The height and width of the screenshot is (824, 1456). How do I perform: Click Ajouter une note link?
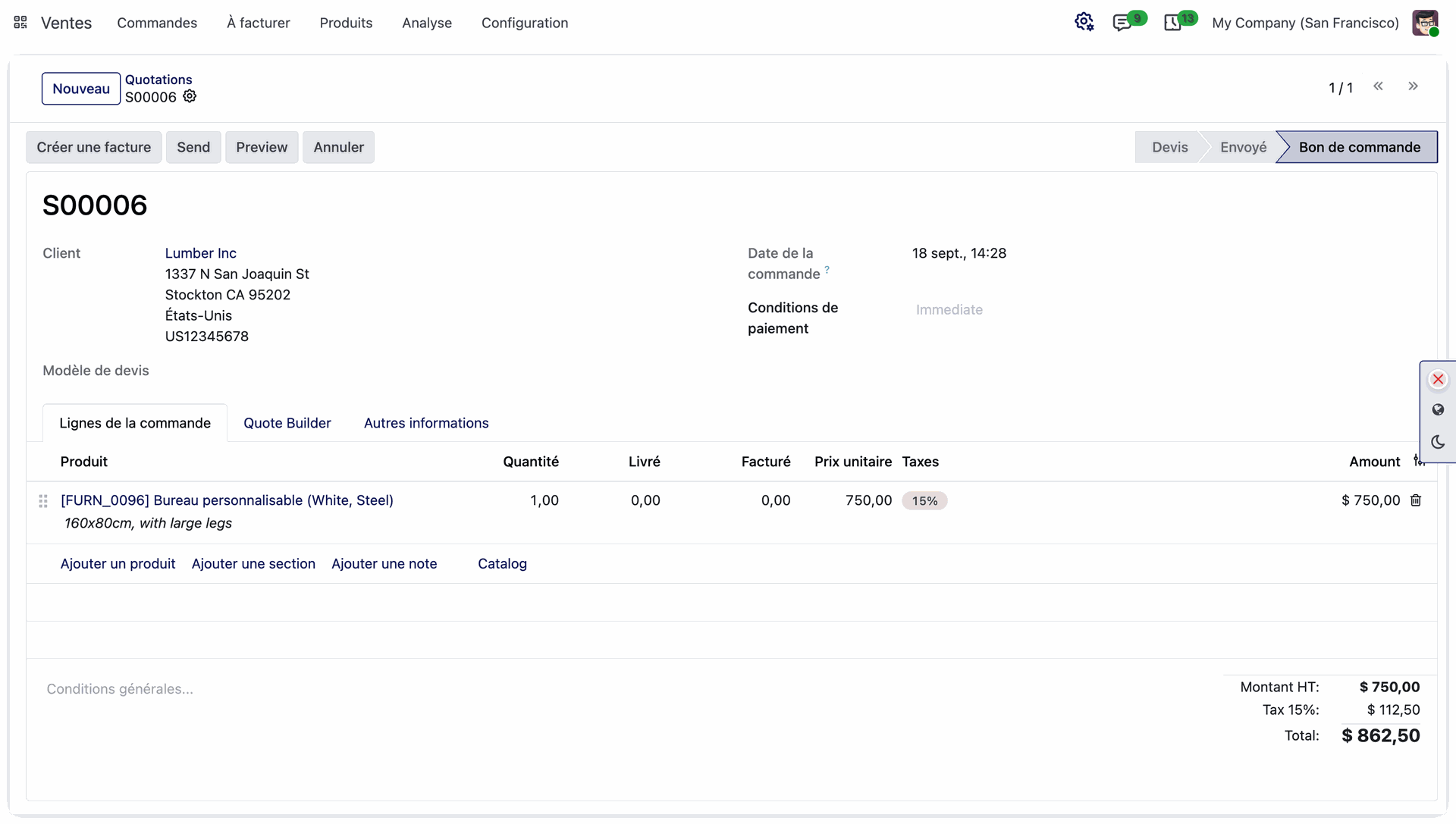click(x=384, y=563)
